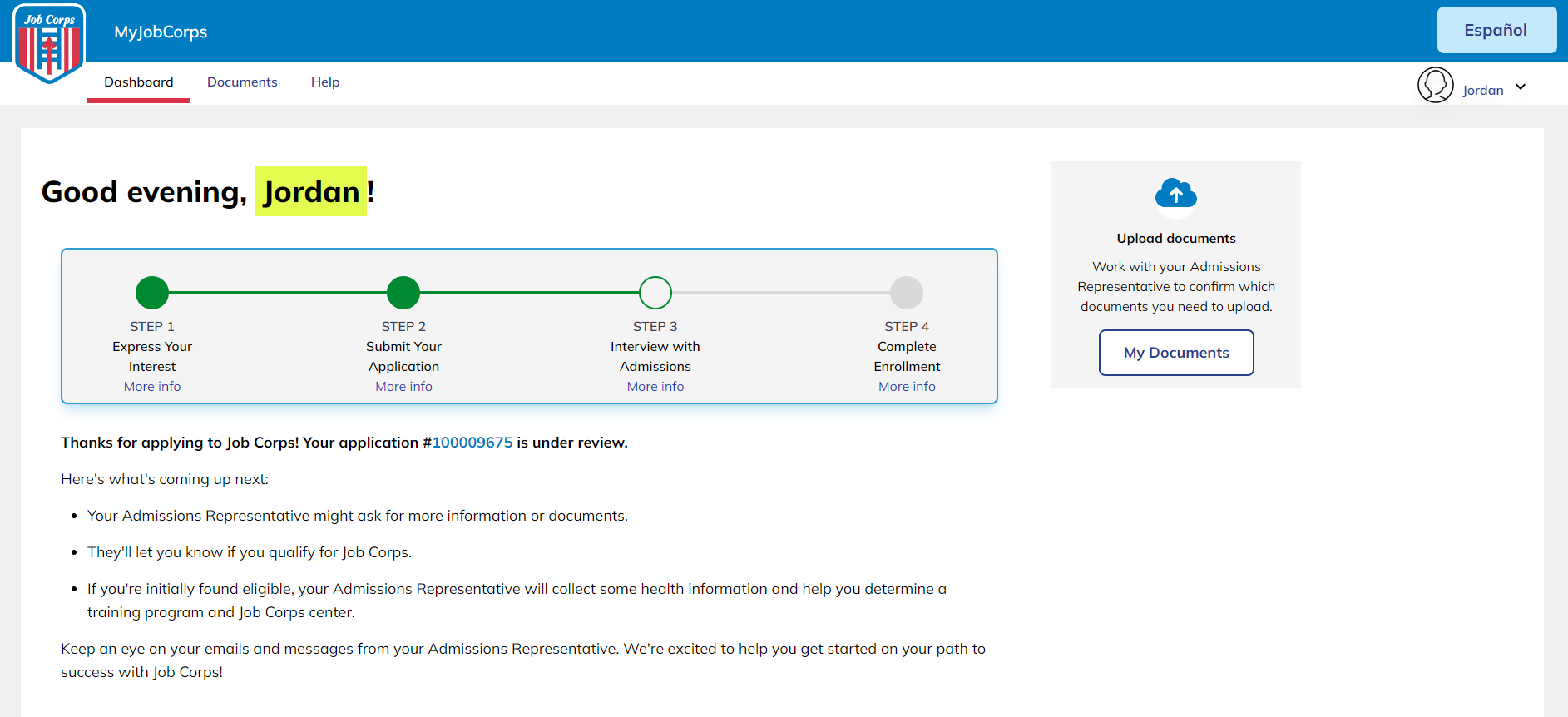Click the Step 4 gray progress circle
1568x717 pixels.
[907, 293]
